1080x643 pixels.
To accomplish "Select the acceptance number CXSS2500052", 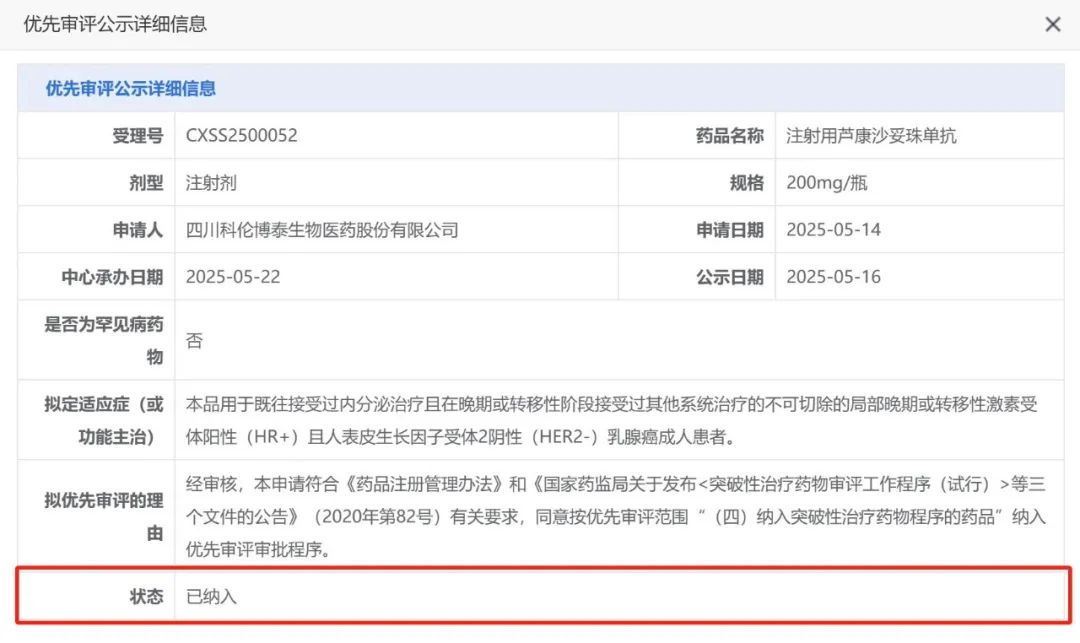I will (241, 136).
